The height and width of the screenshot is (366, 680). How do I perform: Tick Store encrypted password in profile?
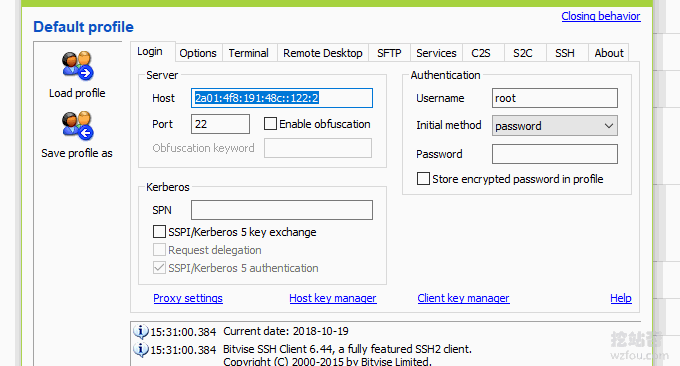(423, 179)
